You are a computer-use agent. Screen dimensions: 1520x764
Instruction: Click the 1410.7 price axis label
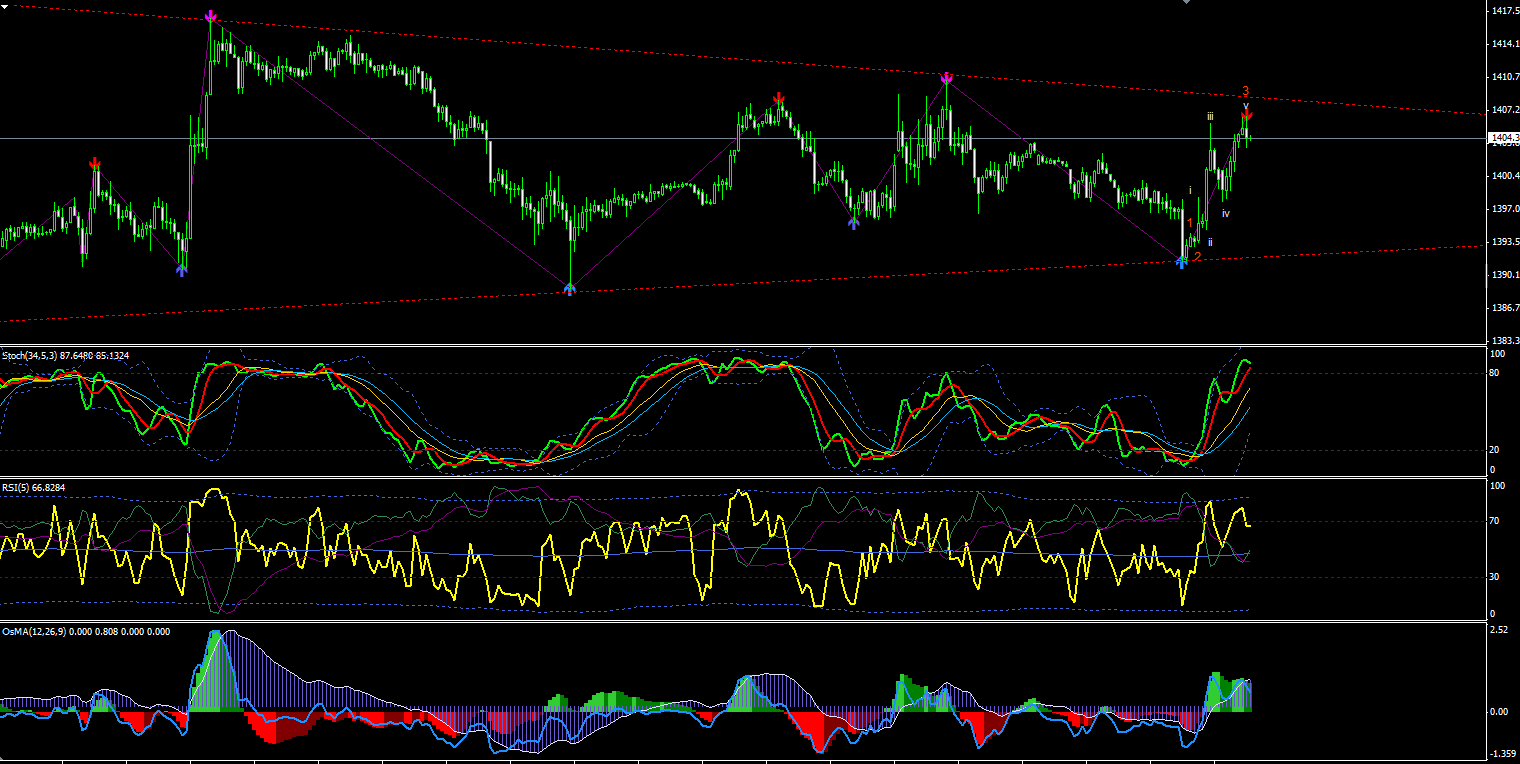pos(1505,77)
